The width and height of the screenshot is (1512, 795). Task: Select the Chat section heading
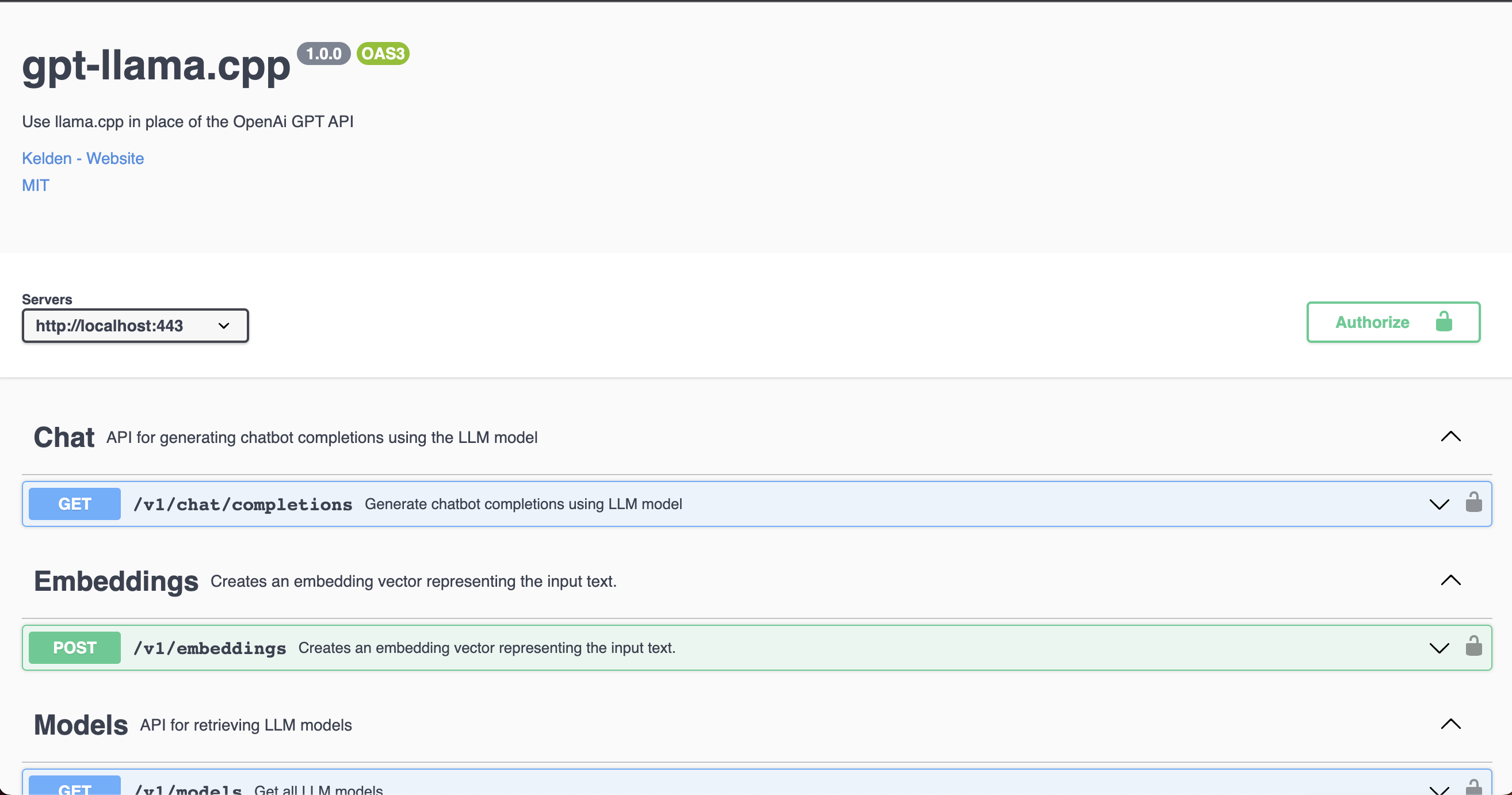[x=63, y=438]
